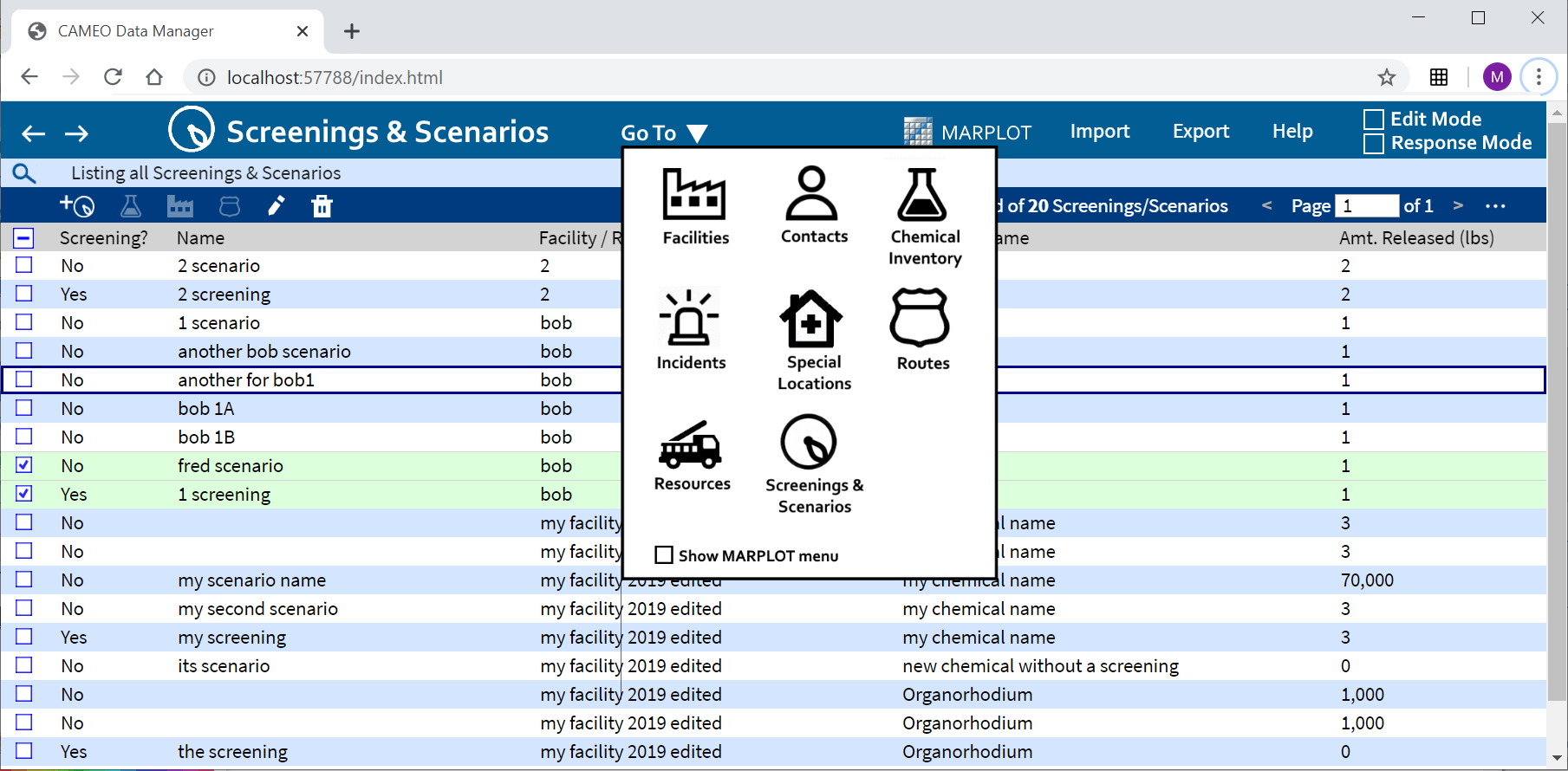Go to the previous page arrow
Image resolution: width=1568 pixels, height=771 pixels.
click(x=1267, y=205)
